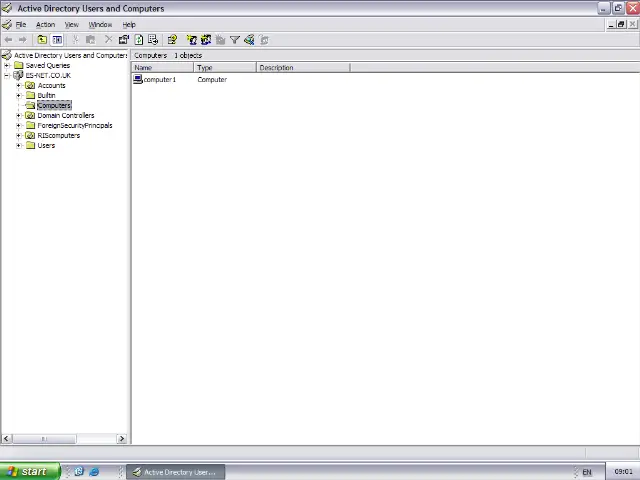This screenshot has width=640, height=480.
Task: Click the tree horizontal scrollbar thumb
Action: pos(44,439)
